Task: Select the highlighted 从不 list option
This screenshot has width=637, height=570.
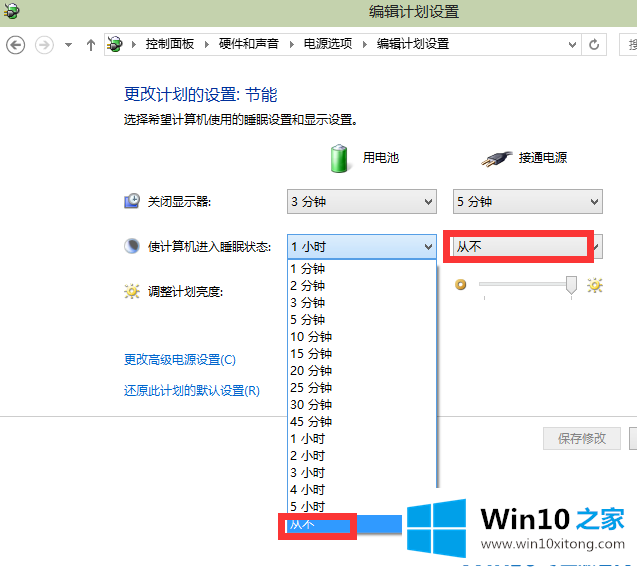Action: [x=345, y=524]
